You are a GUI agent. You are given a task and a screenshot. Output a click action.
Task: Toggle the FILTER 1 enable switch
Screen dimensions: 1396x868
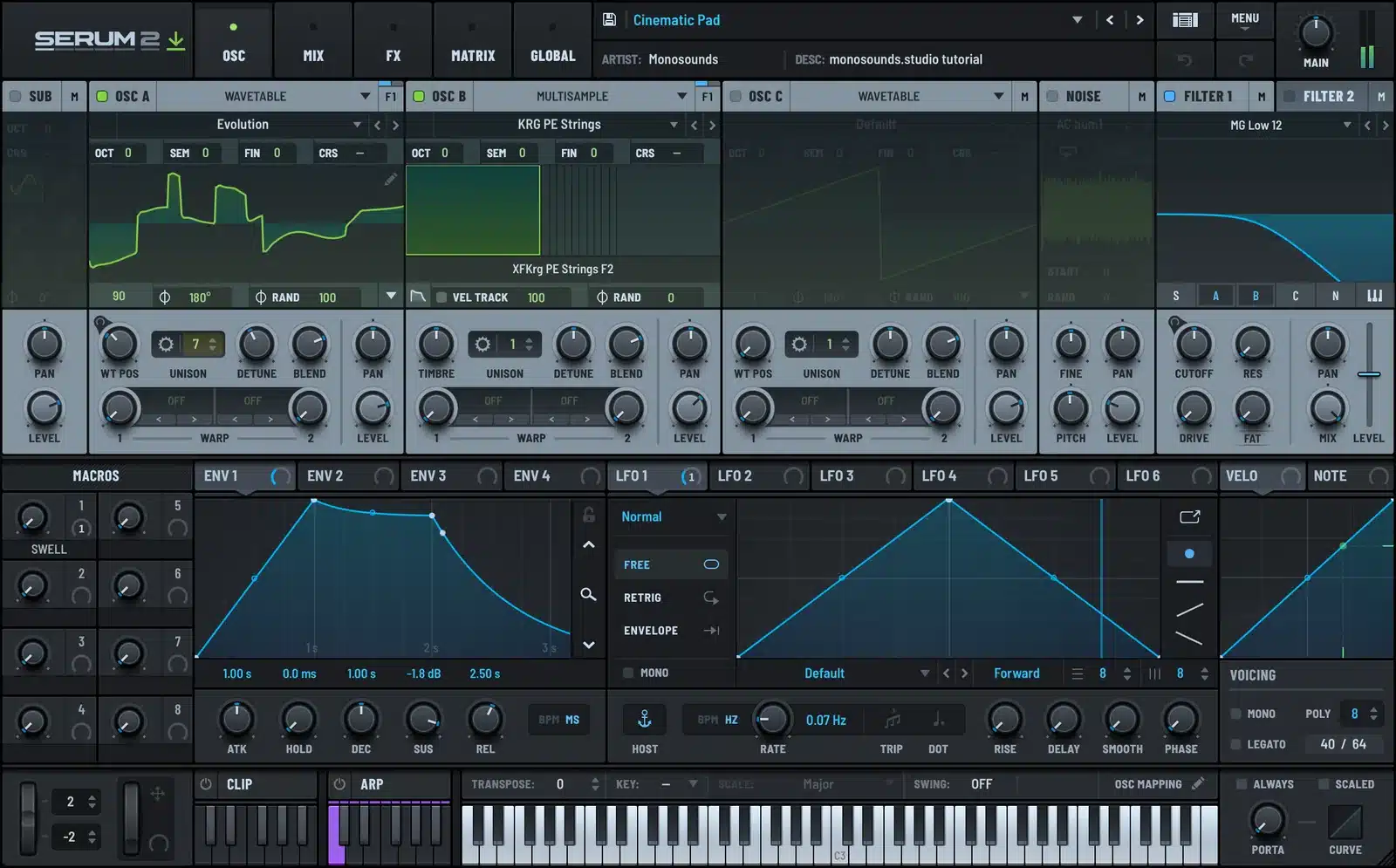pyautogui.click(x=1170, y=96)
